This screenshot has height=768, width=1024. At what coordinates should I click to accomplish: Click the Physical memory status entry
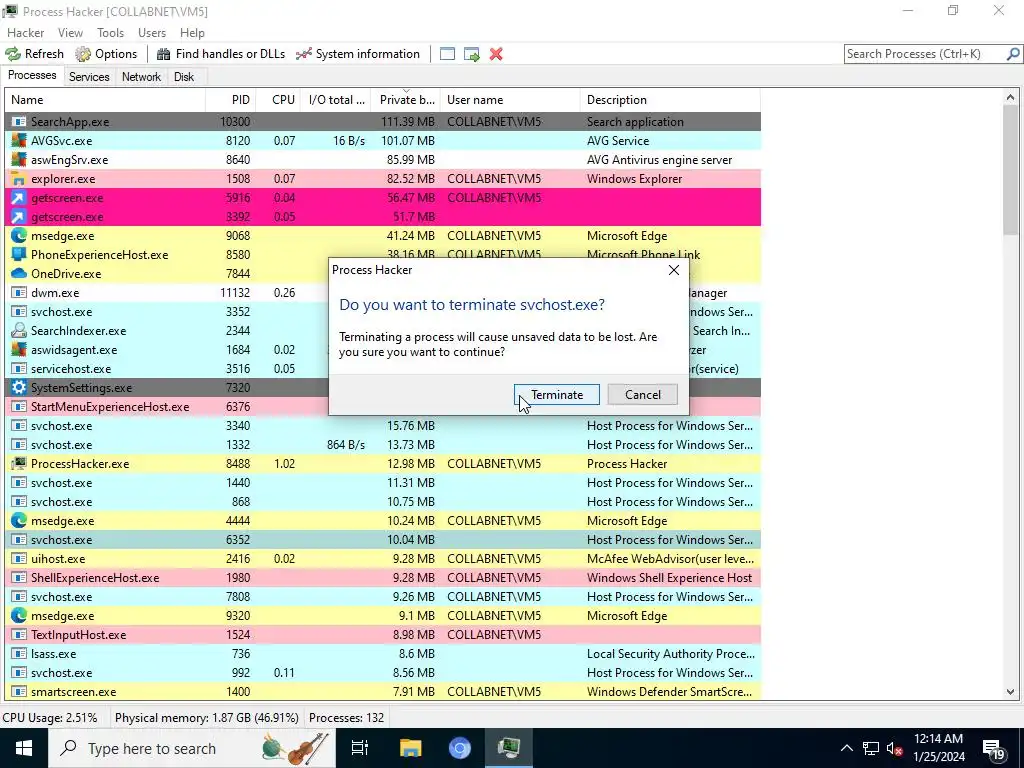pos(206,718)
